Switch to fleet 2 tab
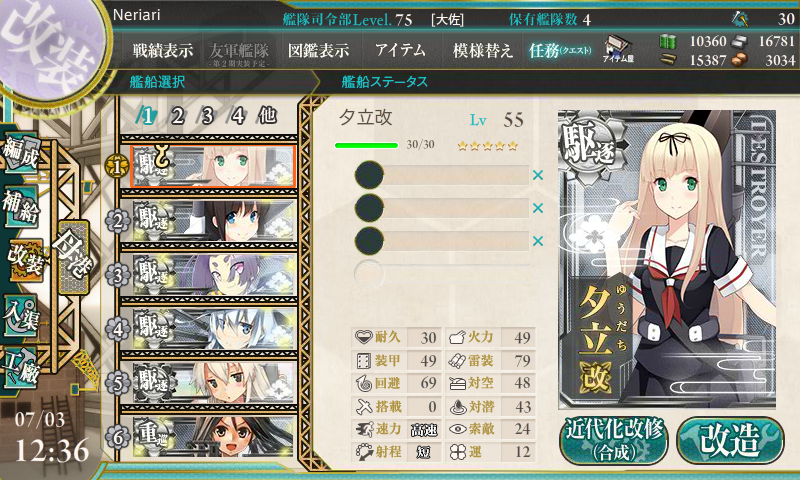This screenshot has width=800, height=480. (x=177, y=116)
